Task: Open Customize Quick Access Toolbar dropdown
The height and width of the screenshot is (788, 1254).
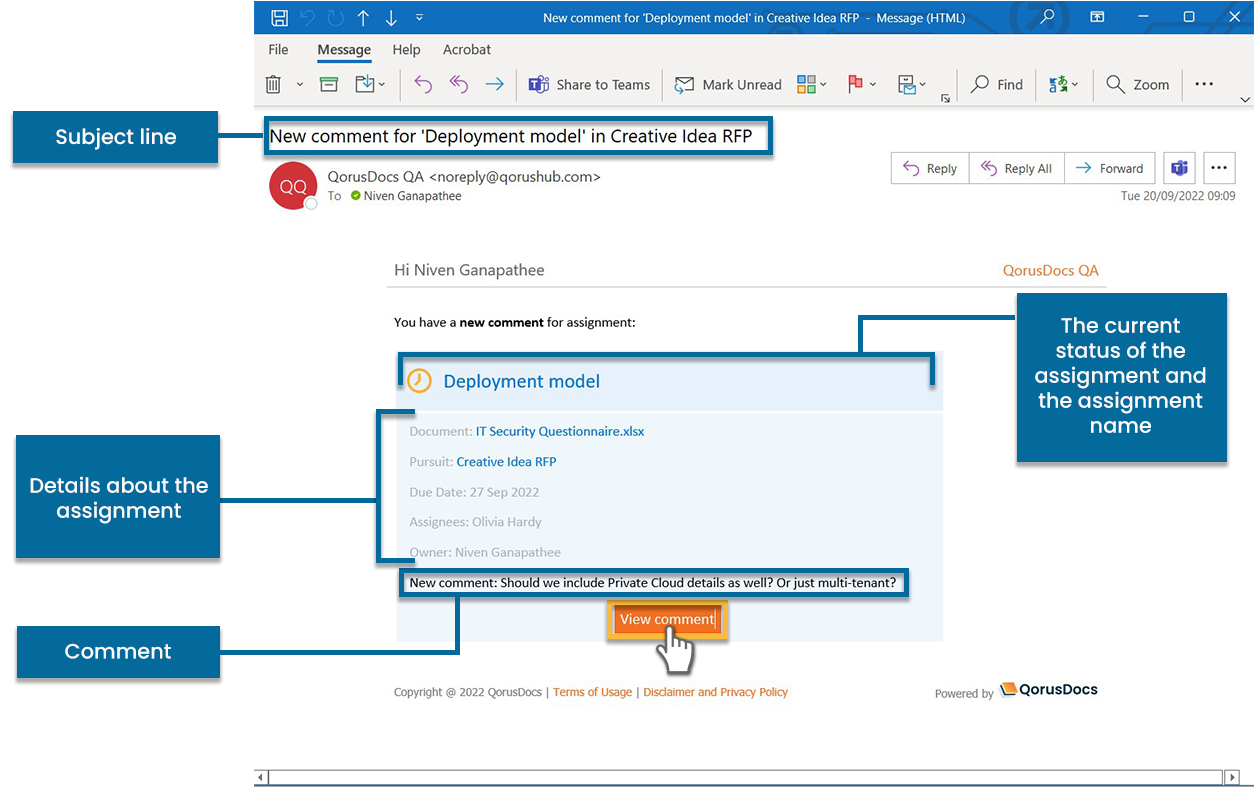Action: (x=419, y=17)
